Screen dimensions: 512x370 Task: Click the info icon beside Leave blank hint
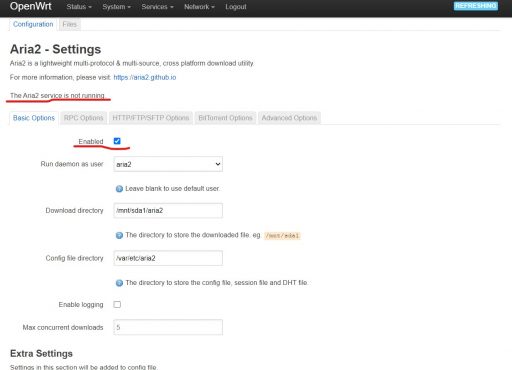coord(119,189)
